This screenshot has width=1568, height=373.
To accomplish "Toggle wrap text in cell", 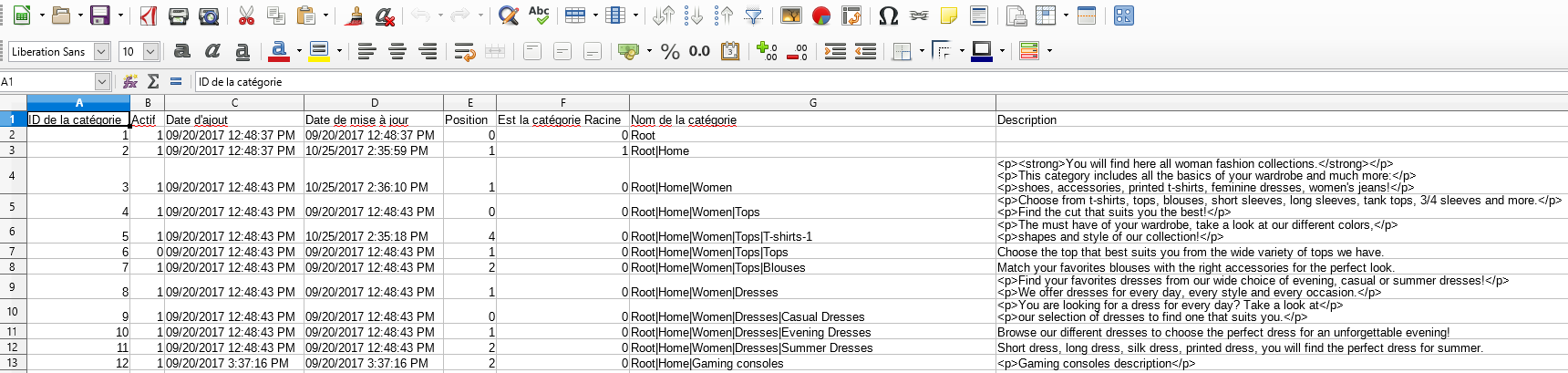I will 465,52.
